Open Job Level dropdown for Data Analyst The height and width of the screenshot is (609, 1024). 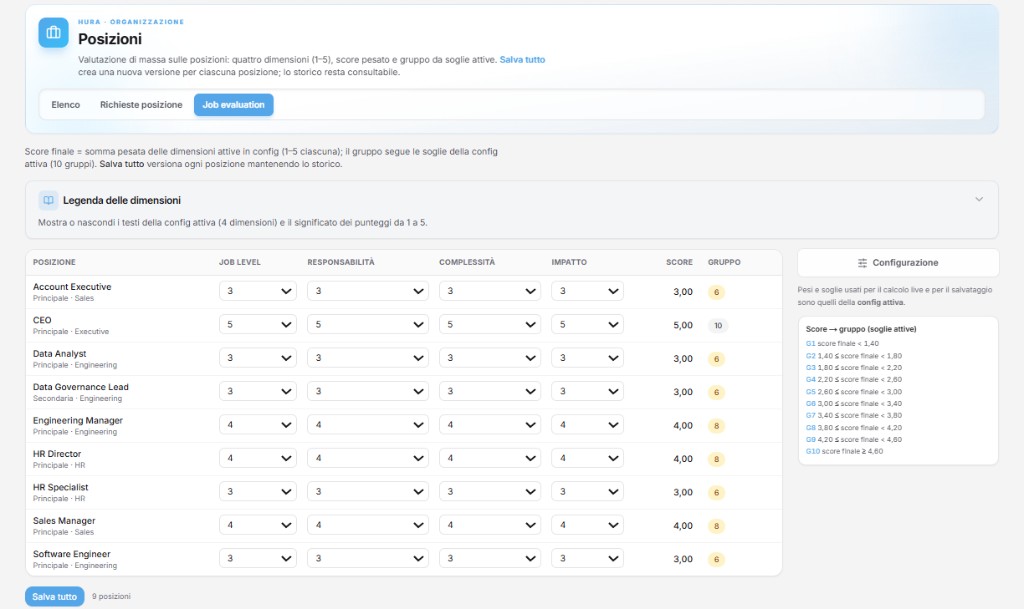tap(258, 358)
